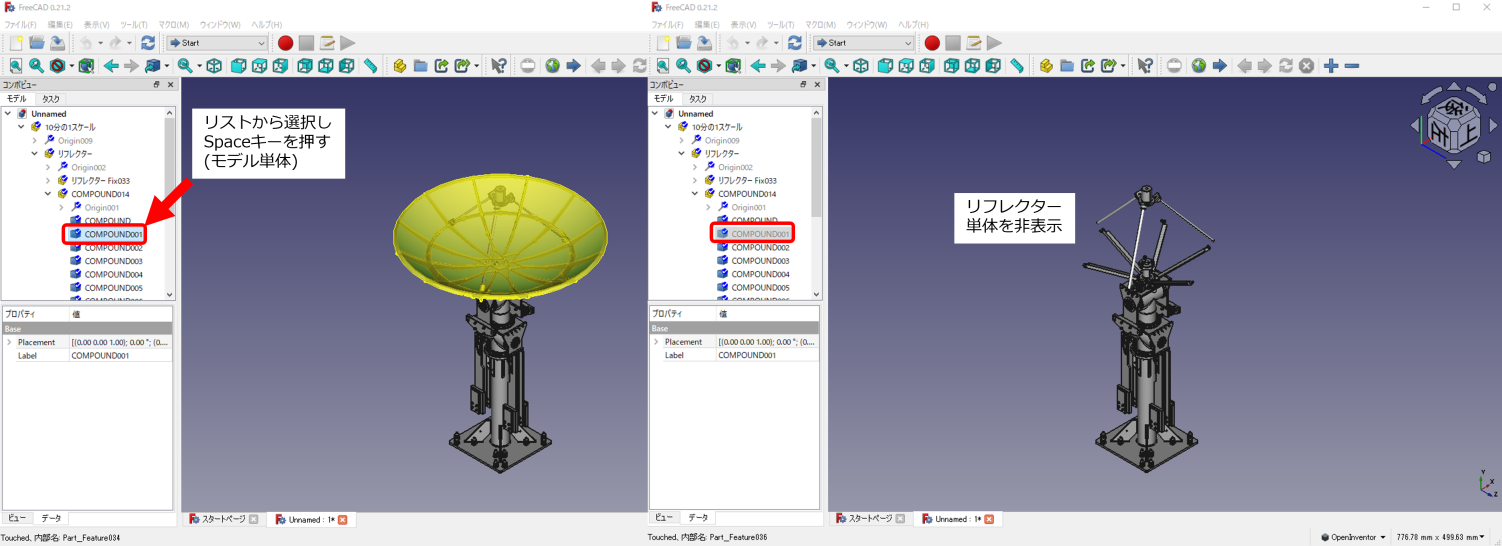Click the blue minus zoom-out toolbar icon
Screen dimensions: 1502x546
[x=1352, y=66]
